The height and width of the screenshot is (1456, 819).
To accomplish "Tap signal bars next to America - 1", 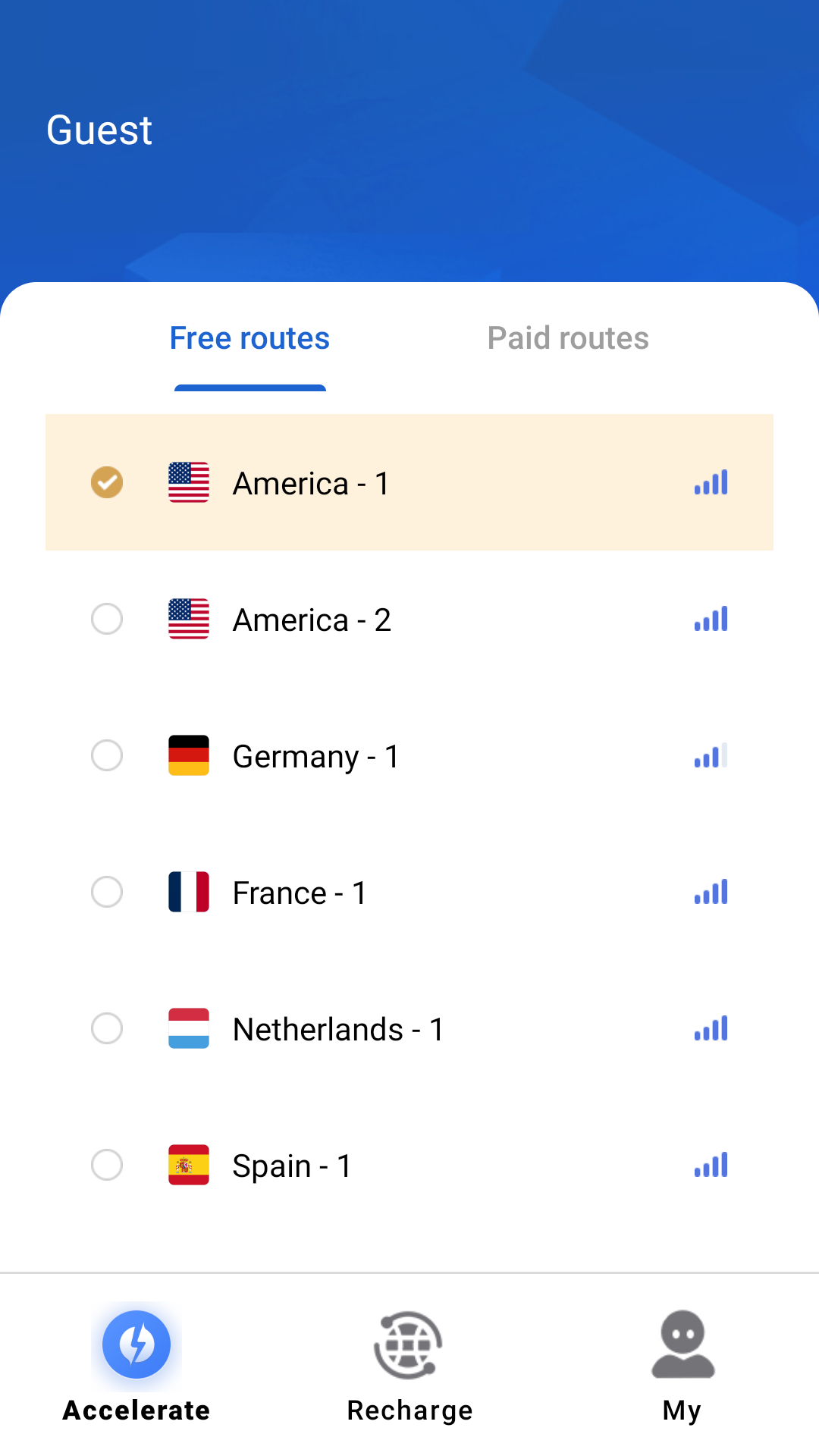I will pyautogui.click(x=711, y=482).
